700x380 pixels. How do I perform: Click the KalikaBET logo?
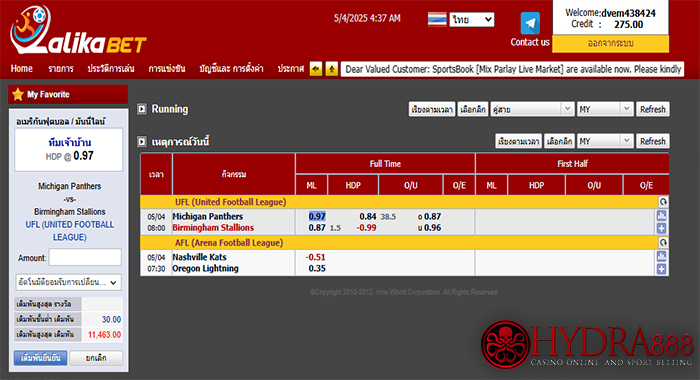click(78, 30)
